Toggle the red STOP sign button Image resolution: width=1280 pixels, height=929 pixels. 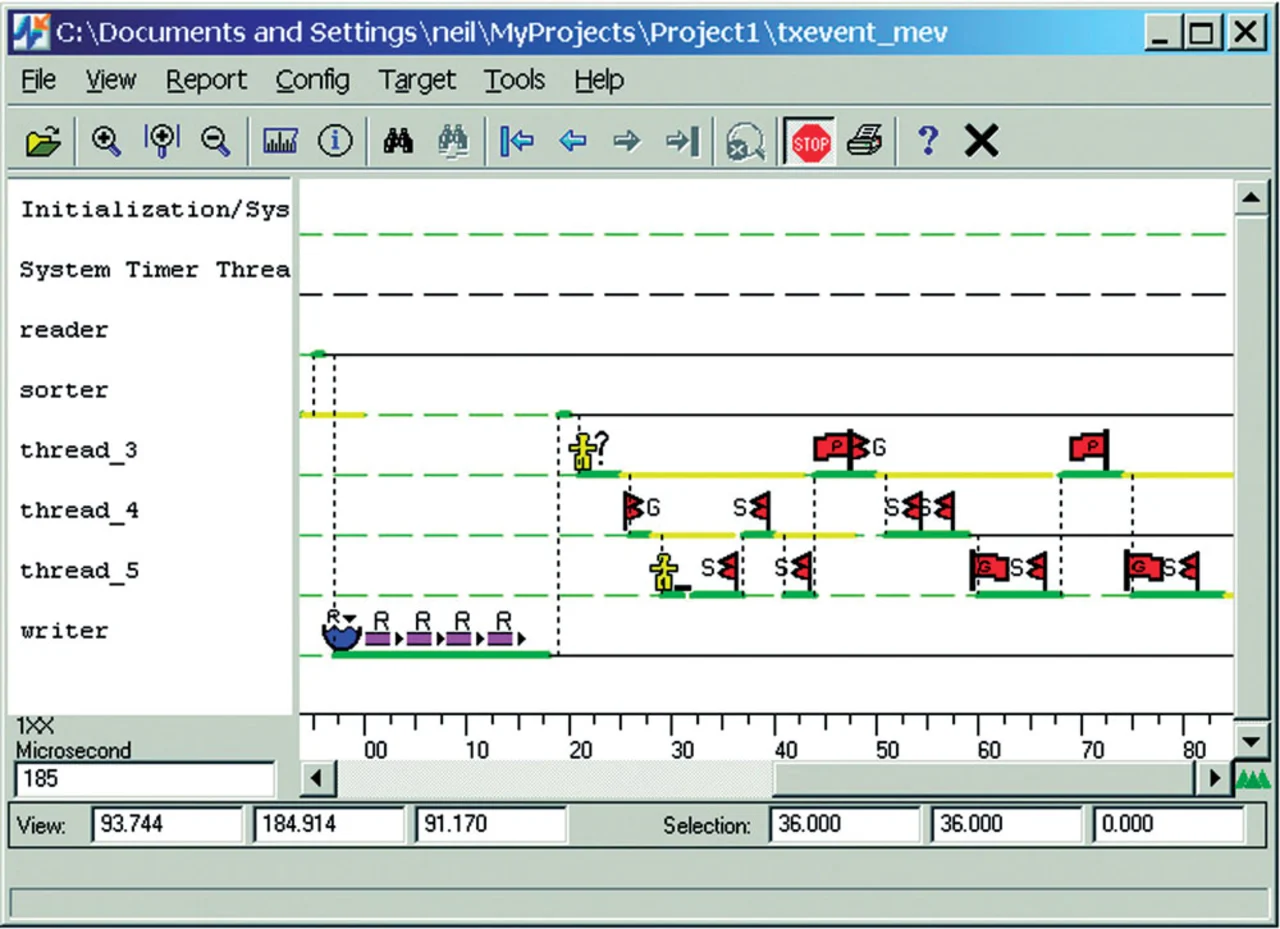click(810, 143)
